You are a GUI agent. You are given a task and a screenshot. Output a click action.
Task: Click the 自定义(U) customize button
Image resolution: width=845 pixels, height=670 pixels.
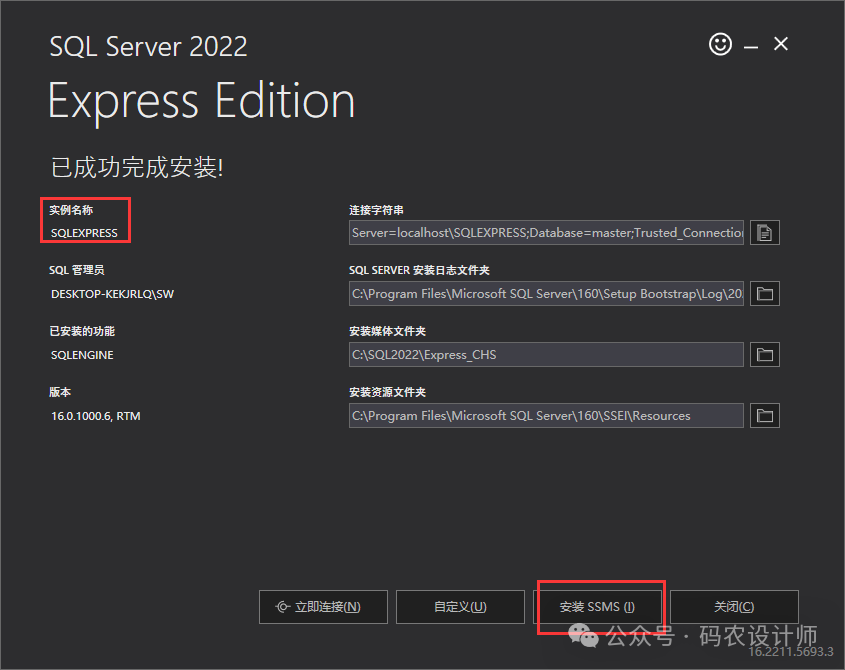pyautogui.click(x=460, y=607)
